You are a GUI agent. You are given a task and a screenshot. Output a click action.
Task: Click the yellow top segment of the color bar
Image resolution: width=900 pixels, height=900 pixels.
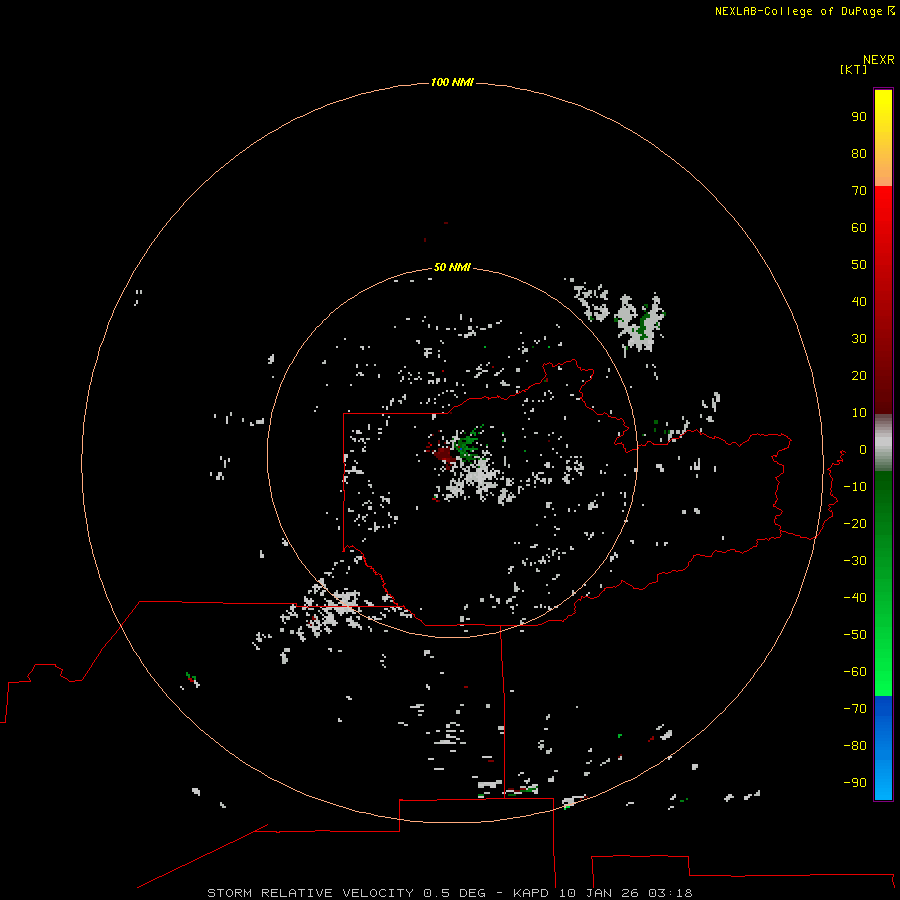pos(883,138)
